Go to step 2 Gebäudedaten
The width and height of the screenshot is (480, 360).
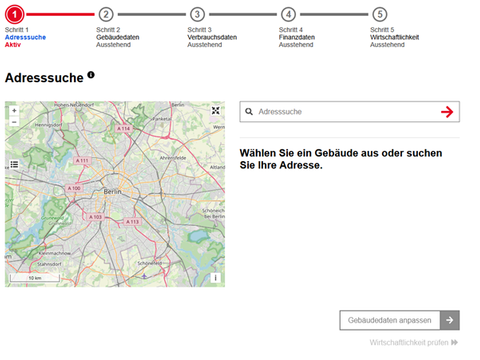click(106, 15)
